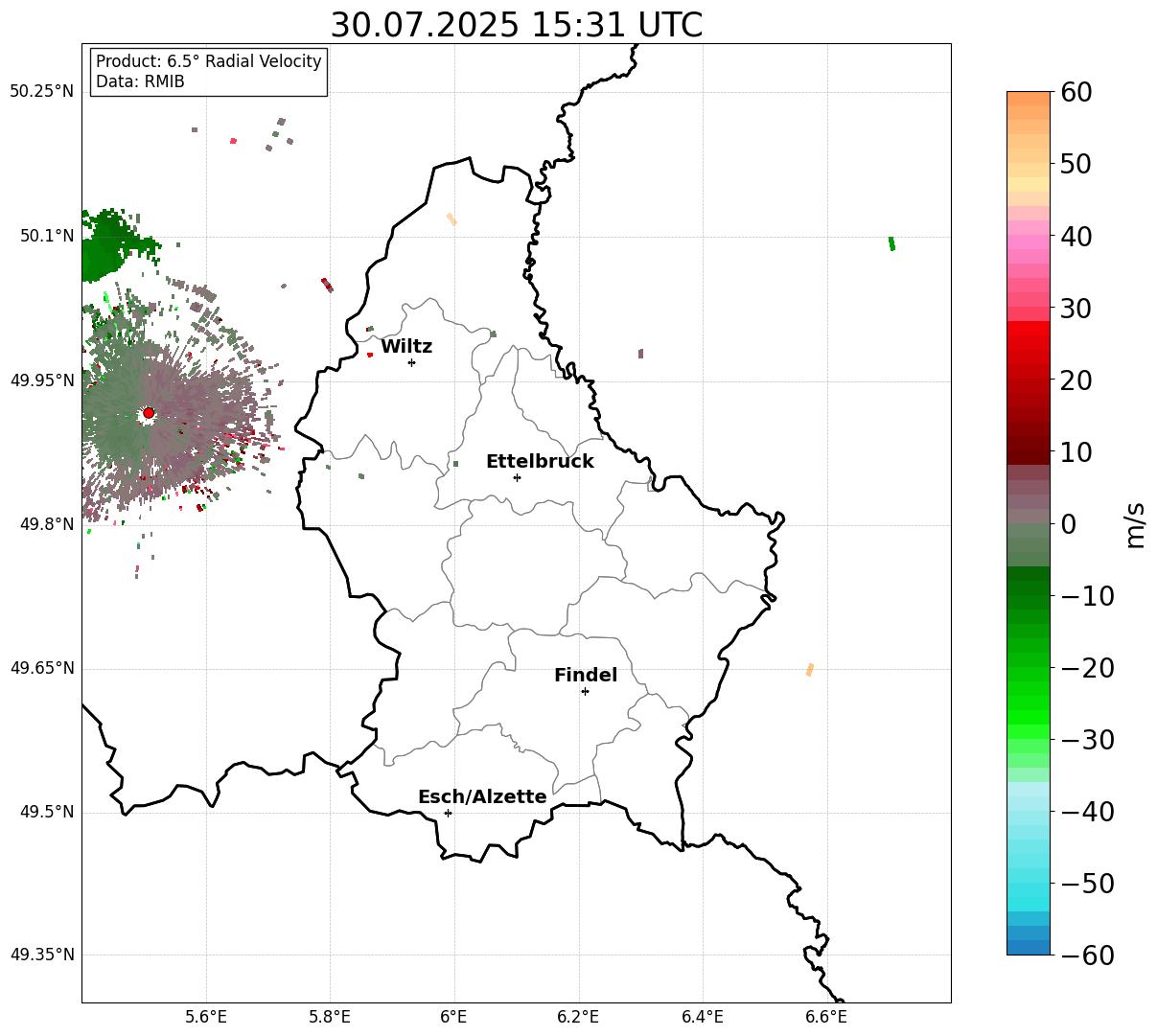The width and height of the screenshot is (1157, 1036).
Task: Click the orange velocity echo near 49.65°N
Action: point(810,669)
